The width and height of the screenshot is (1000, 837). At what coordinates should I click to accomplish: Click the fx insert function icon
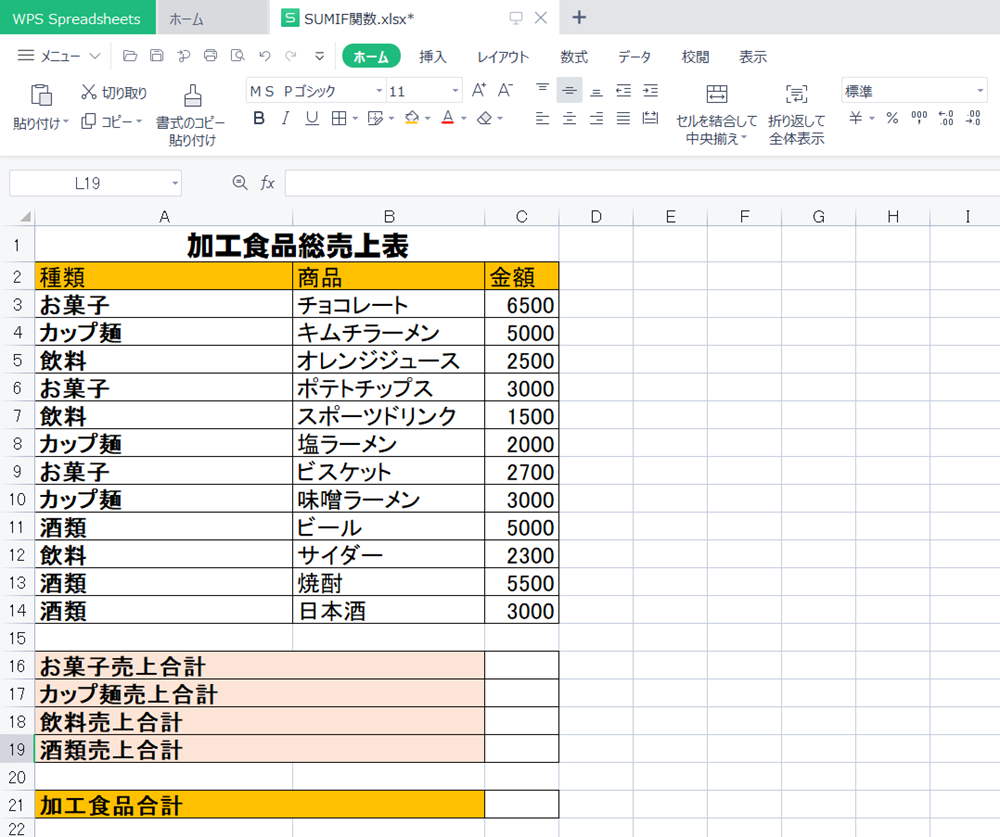pyautogui.click(x=267, y=183)
